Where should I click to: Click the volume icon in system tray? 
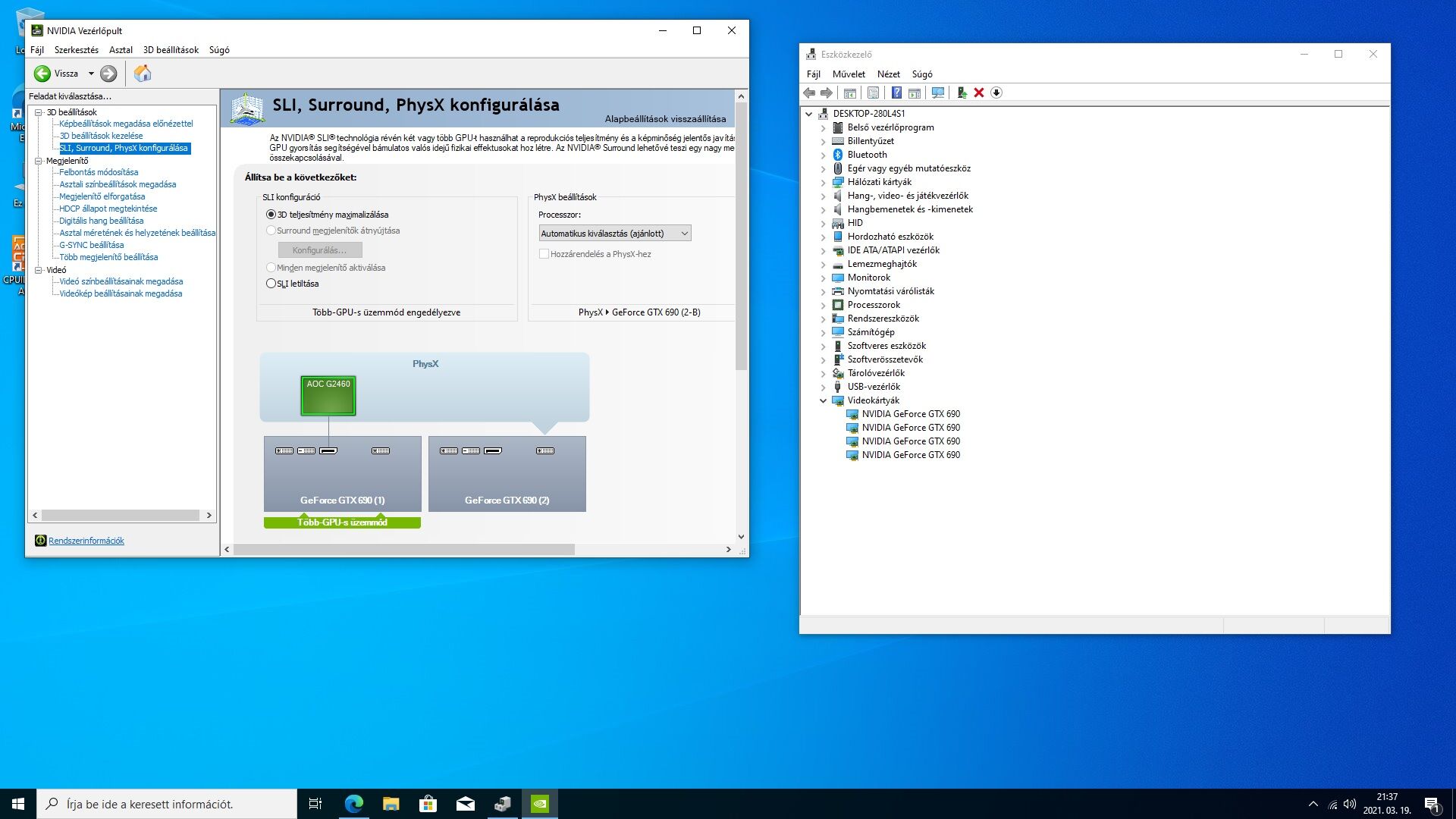(x=1350, y=805)
